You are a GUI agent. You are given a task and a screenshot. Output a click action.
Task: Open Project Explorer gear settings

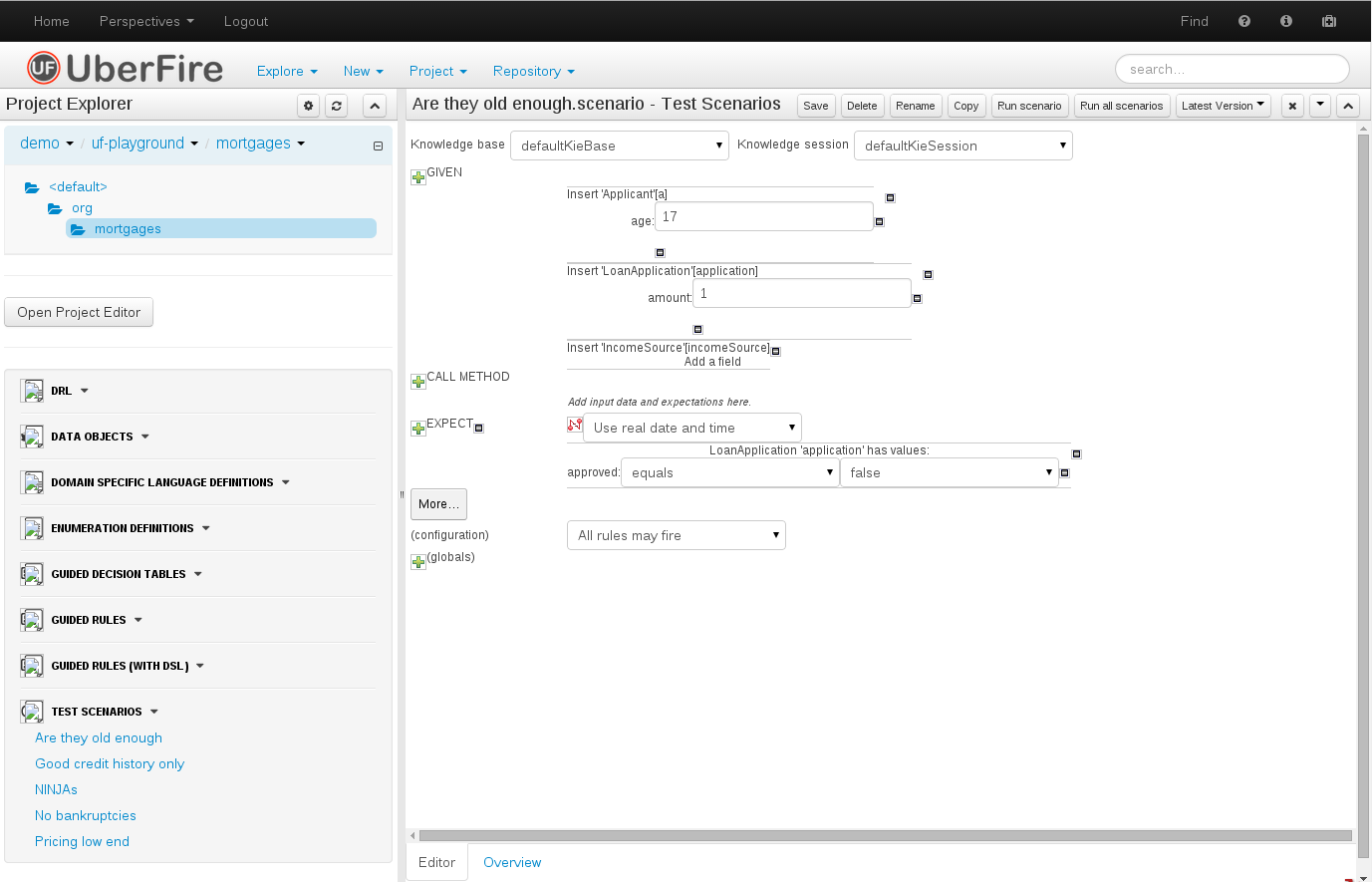[309, 106]
